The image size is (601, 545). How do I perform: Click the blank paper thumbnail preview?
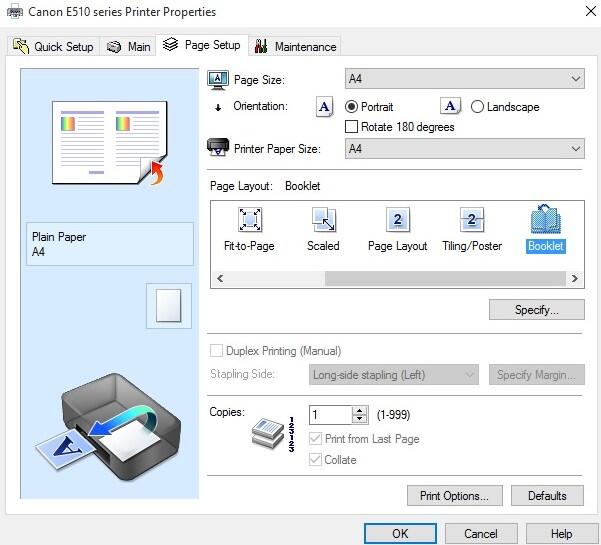tap(169, 306)
